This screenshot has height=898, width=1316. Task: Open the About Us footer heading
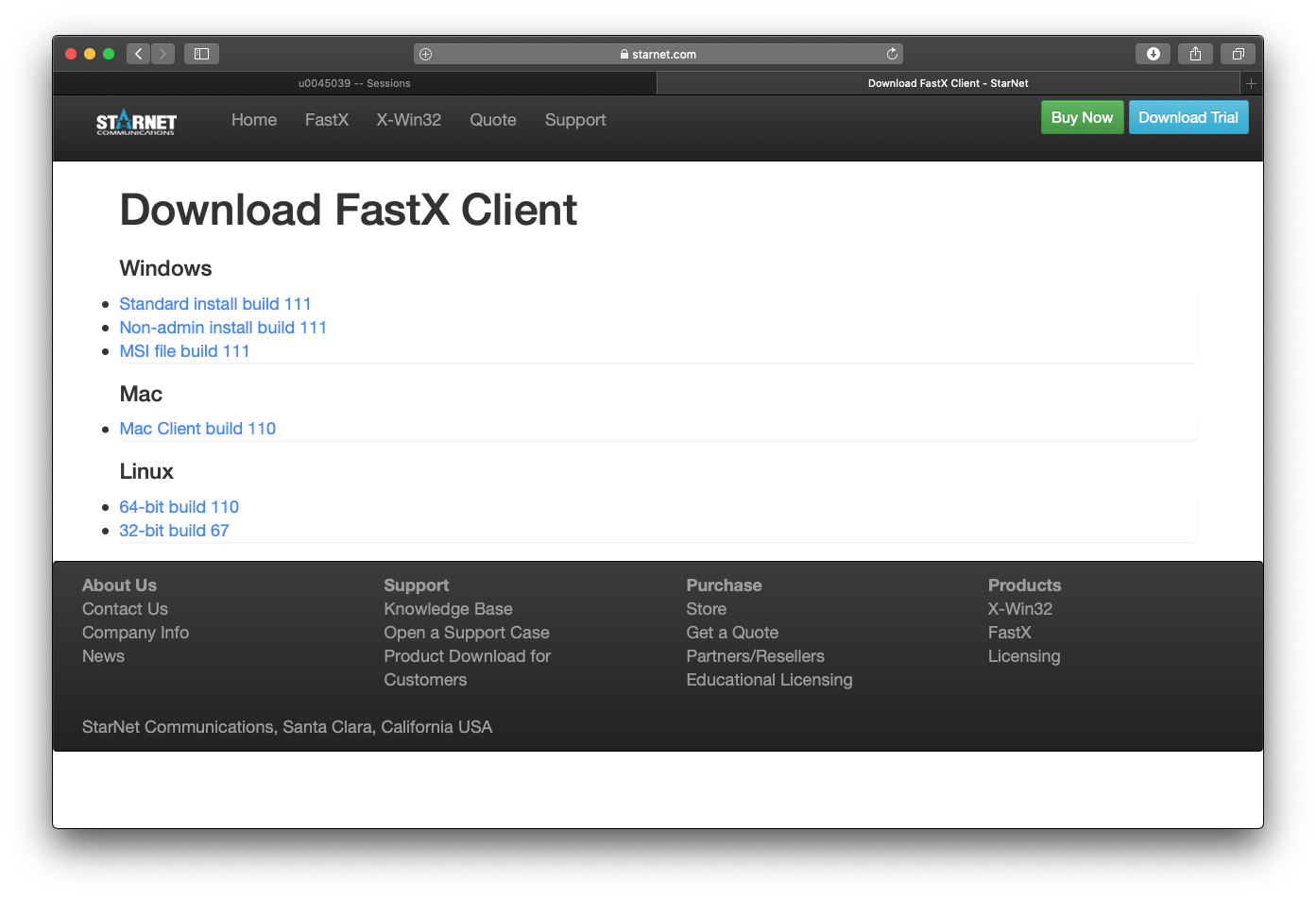(119, 585)
